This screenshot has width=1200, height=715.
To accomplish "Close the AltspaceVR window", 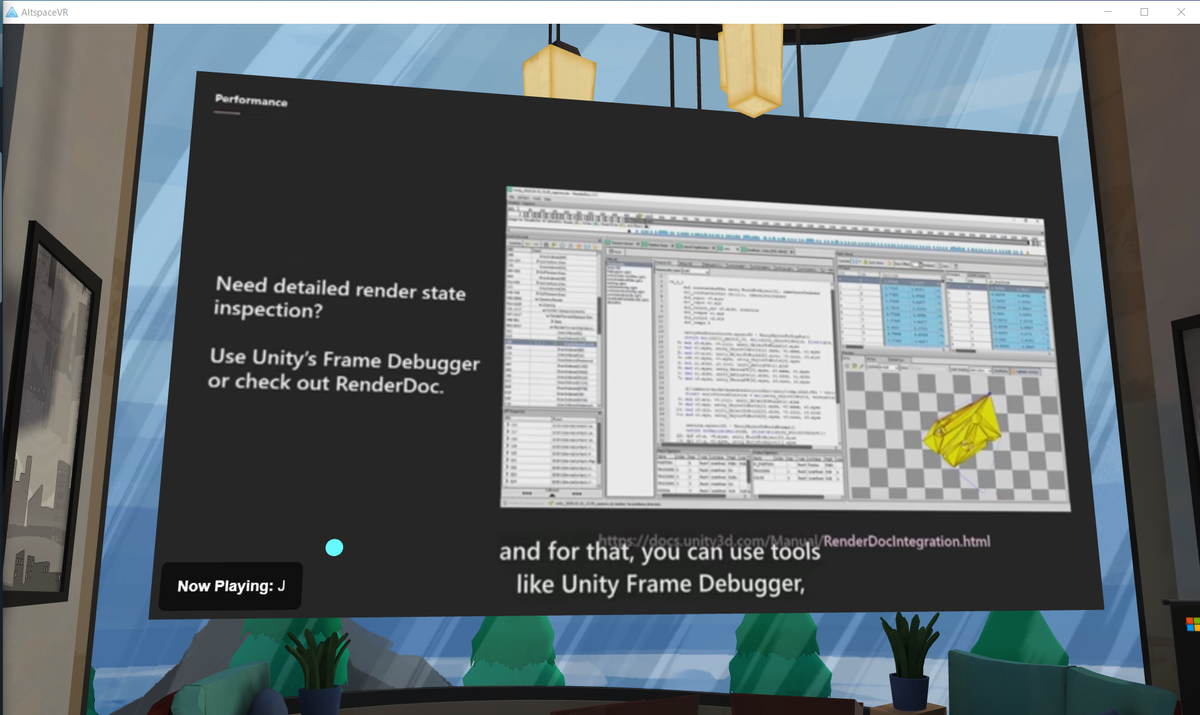I will (1181, 11).
